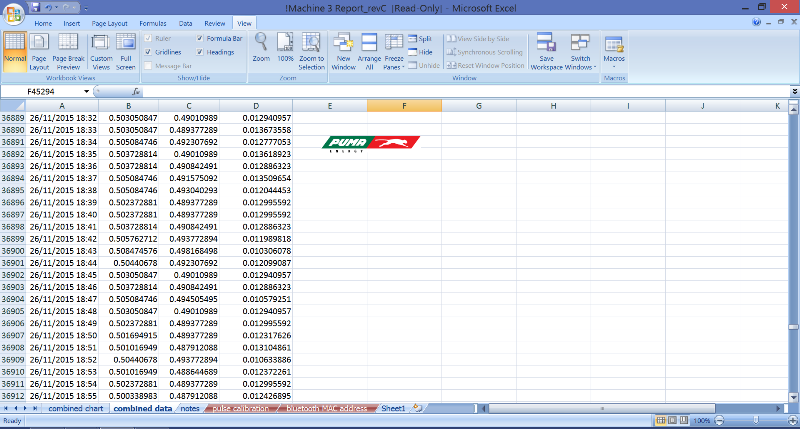Switch to the bluetooth MAC address sheet

click(x=327, y=409)
